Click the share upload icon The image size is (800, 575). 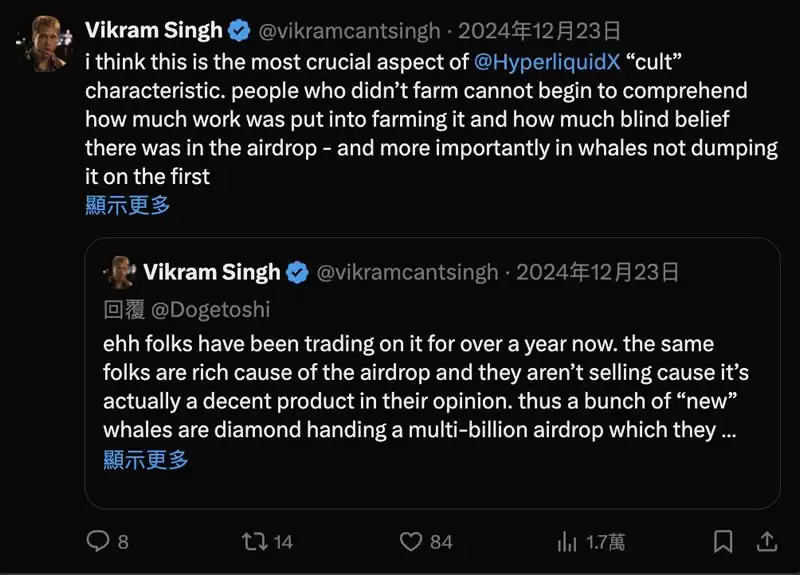pyautogui.click(x=766, y=541)
